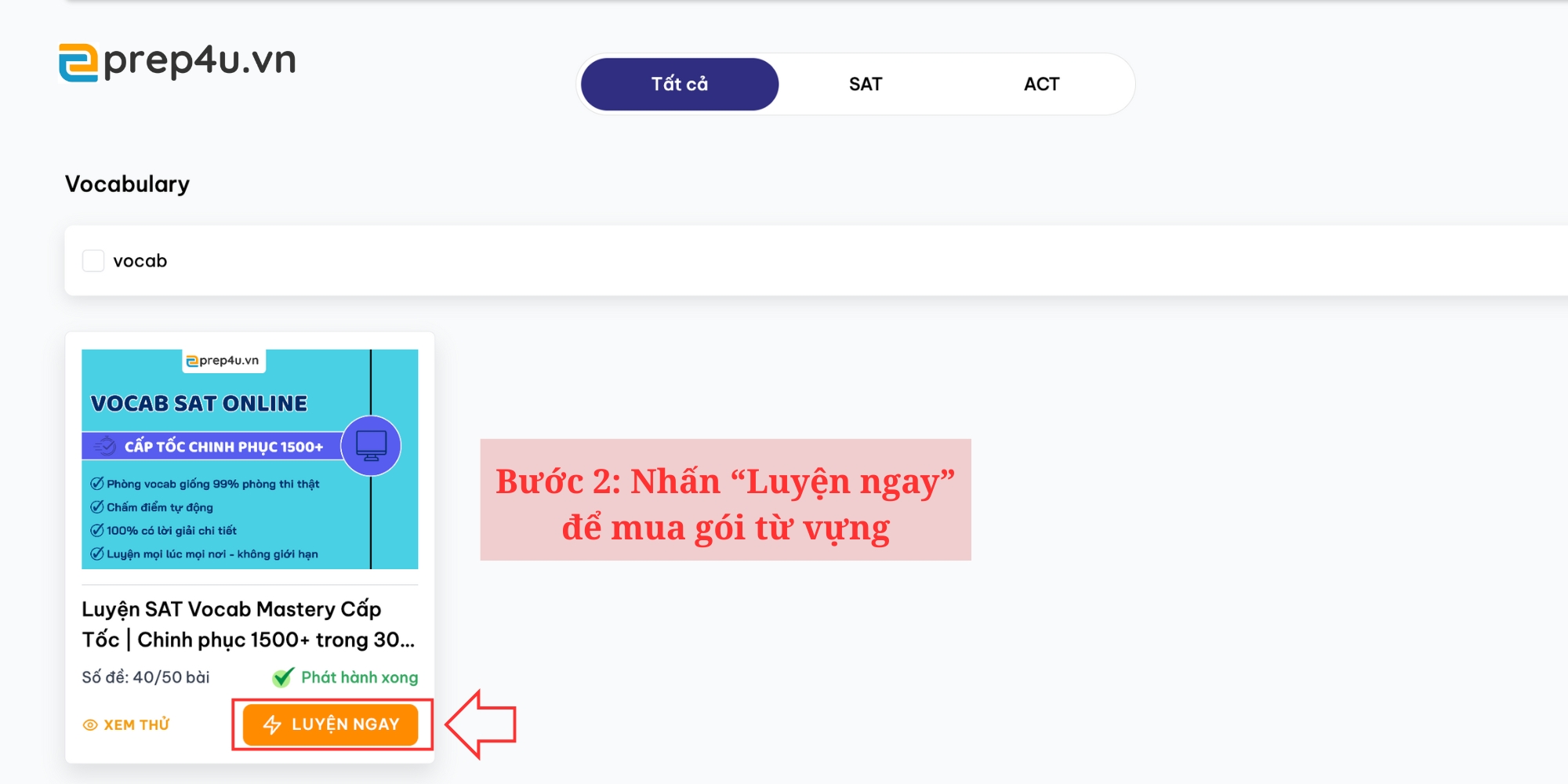The image size is (1568, 784).
Task: Click the prep4u.vn logo
Action: coord(178,62)
